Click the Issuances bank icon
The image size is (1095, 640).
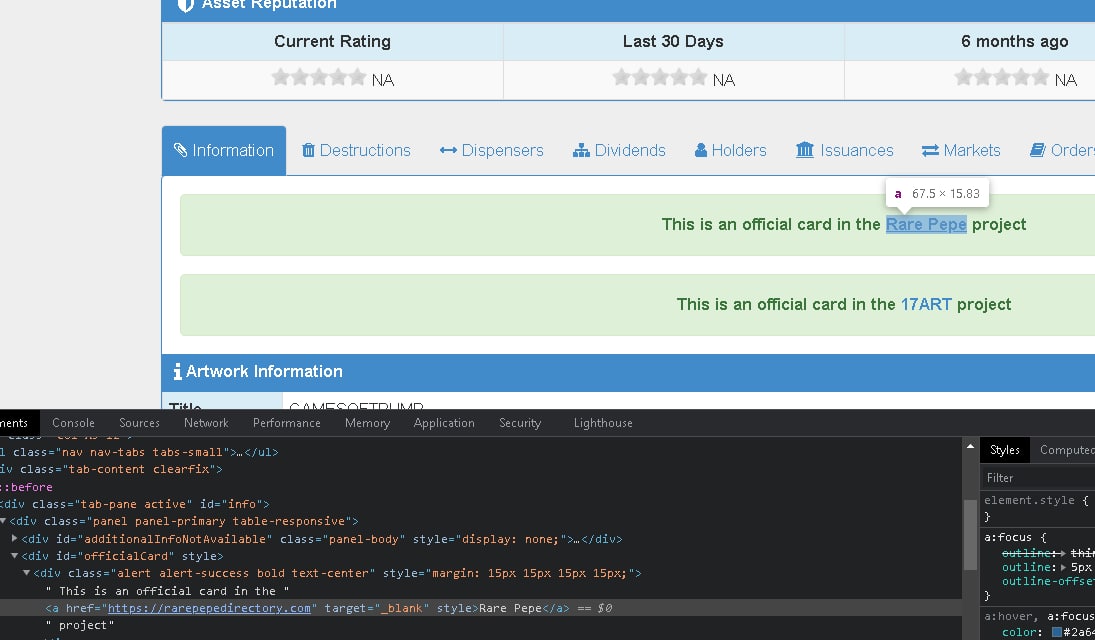[x=804, y=150]
